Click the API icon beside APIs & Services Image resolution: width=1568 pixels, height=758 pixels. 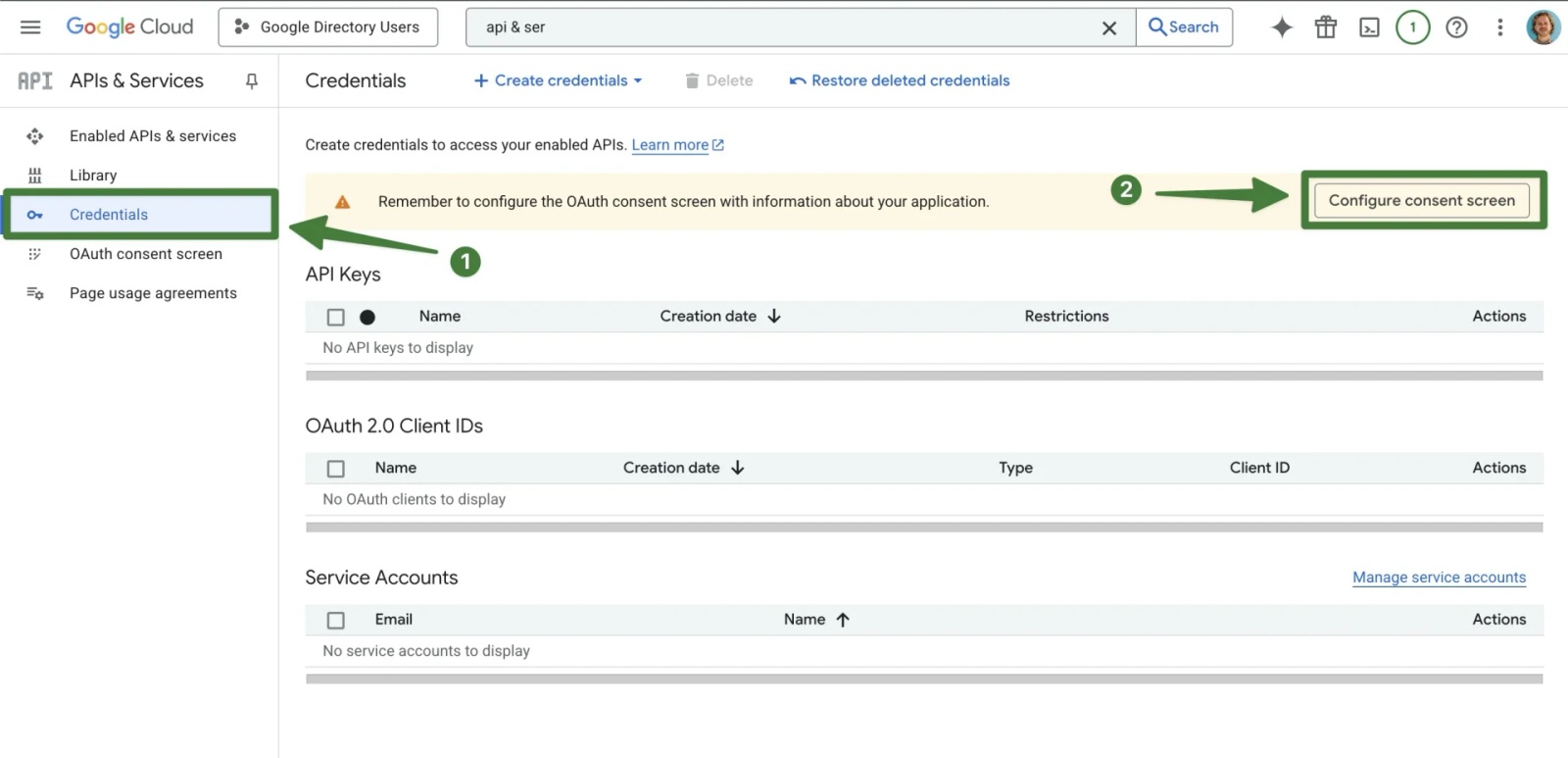tap(35, 81)
